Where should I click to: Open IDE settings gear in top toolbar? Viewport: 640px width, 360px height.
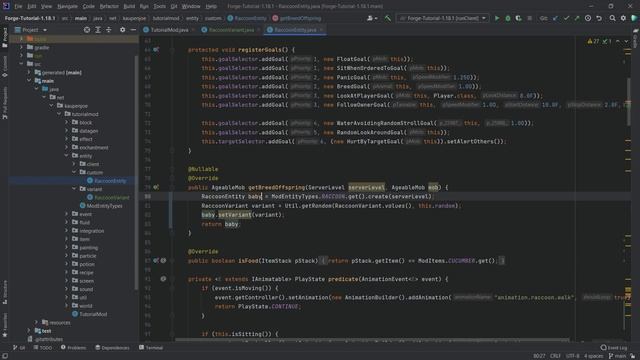coord(623,18)
